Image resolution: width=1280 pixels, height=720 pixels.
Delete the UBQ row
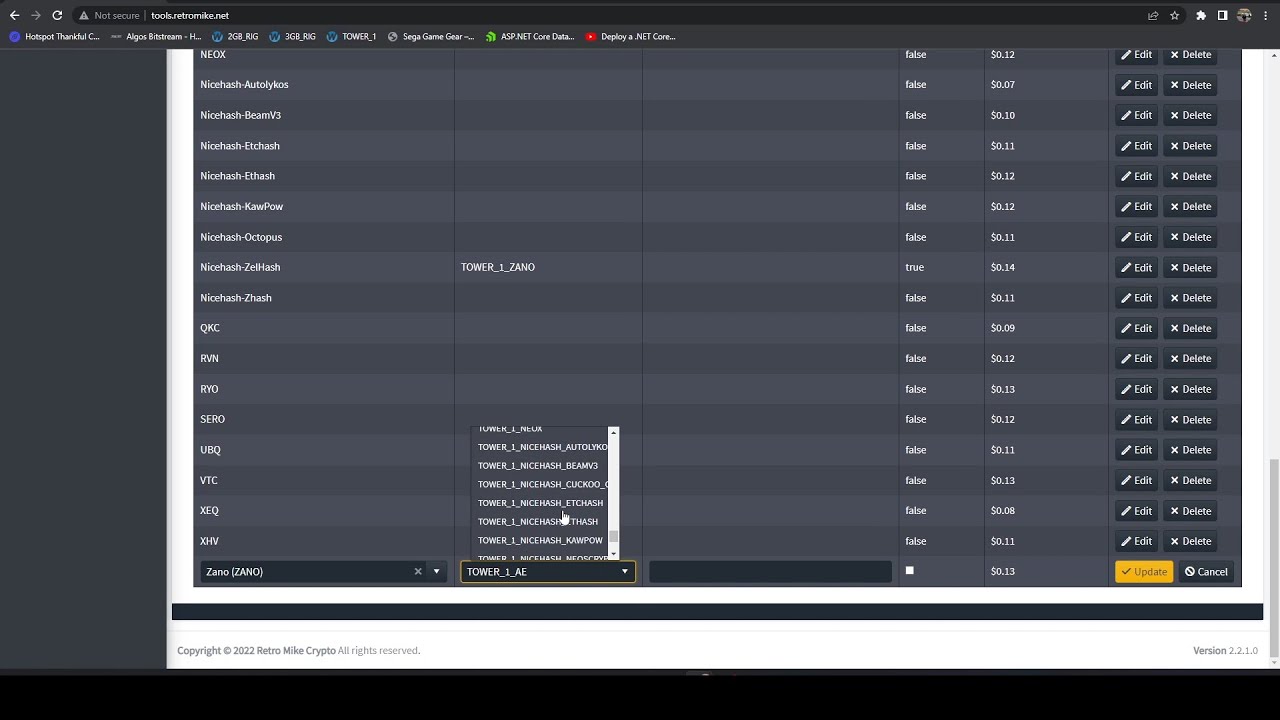tap(1190, 450)
